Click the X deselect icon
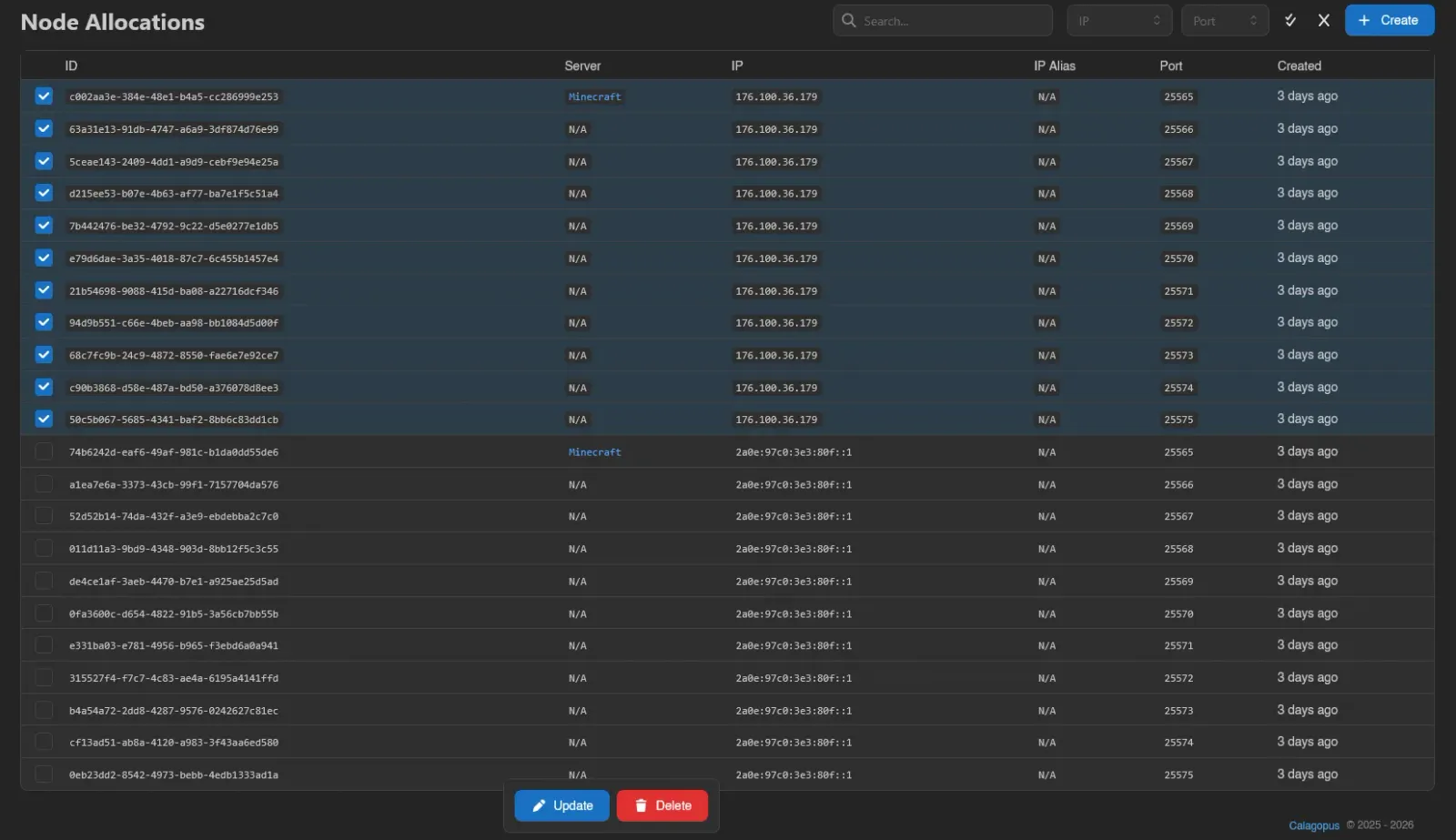 (x=1324, y=20)
